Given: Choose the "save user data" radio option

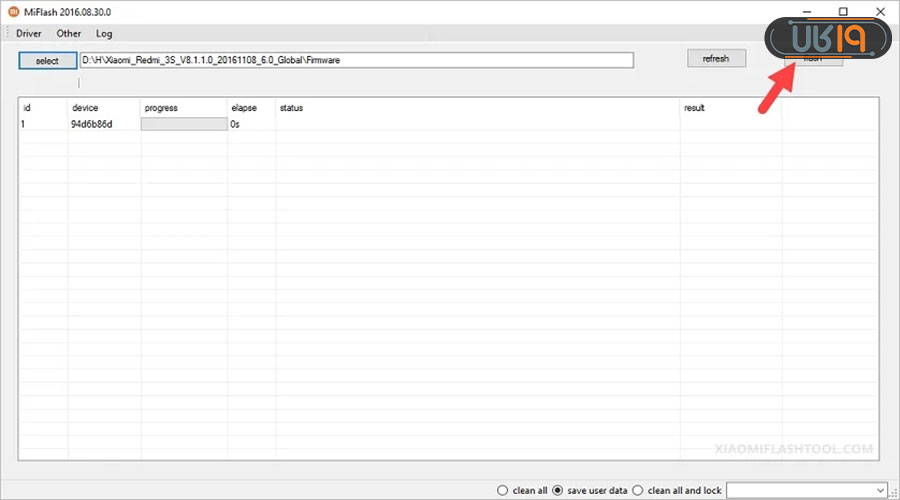Looking at the screenshot, I should [x=558, y=490].
